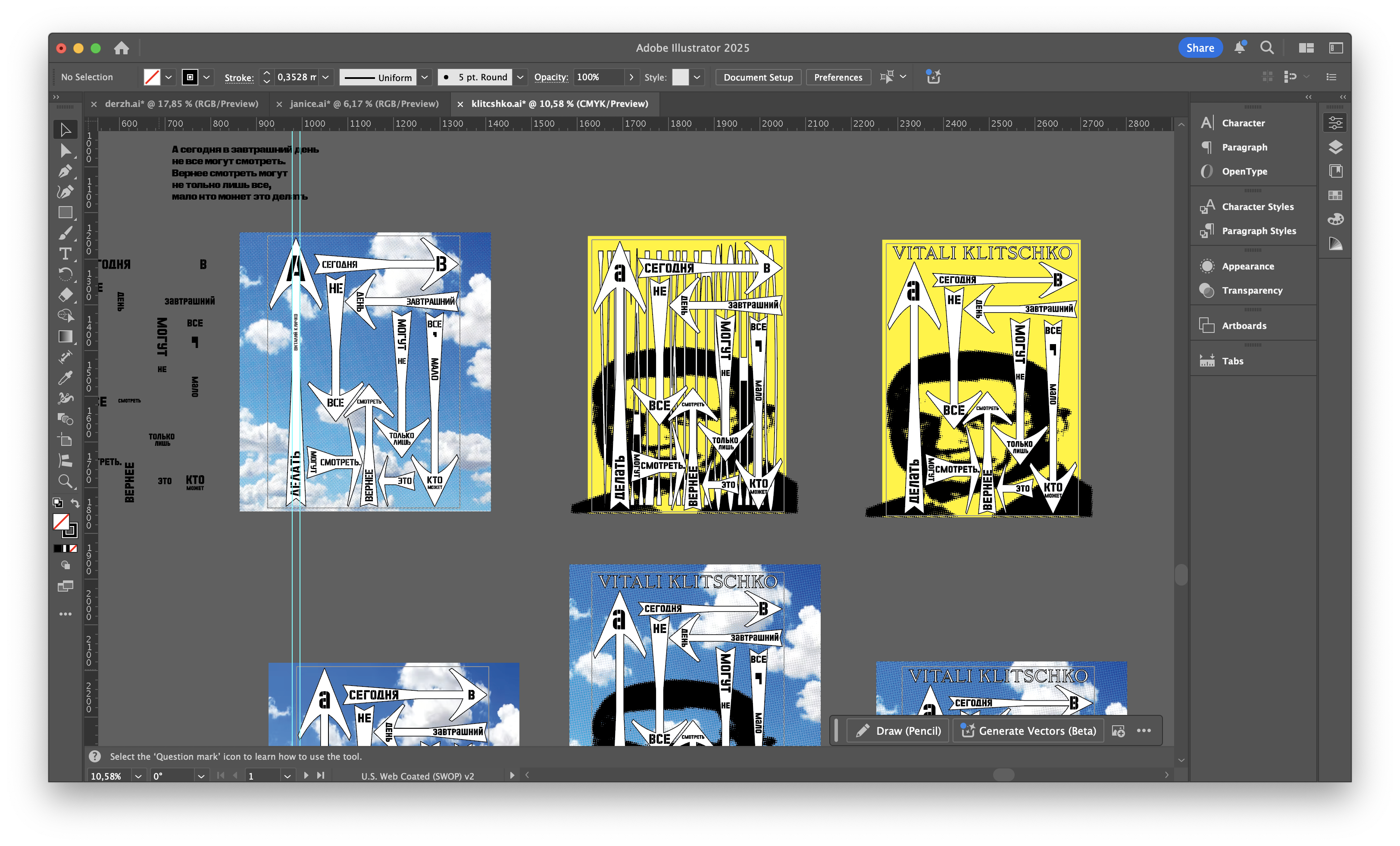Reset to default fill and stroke
This screenshot has height=846, width=1400.
[57, 503]
